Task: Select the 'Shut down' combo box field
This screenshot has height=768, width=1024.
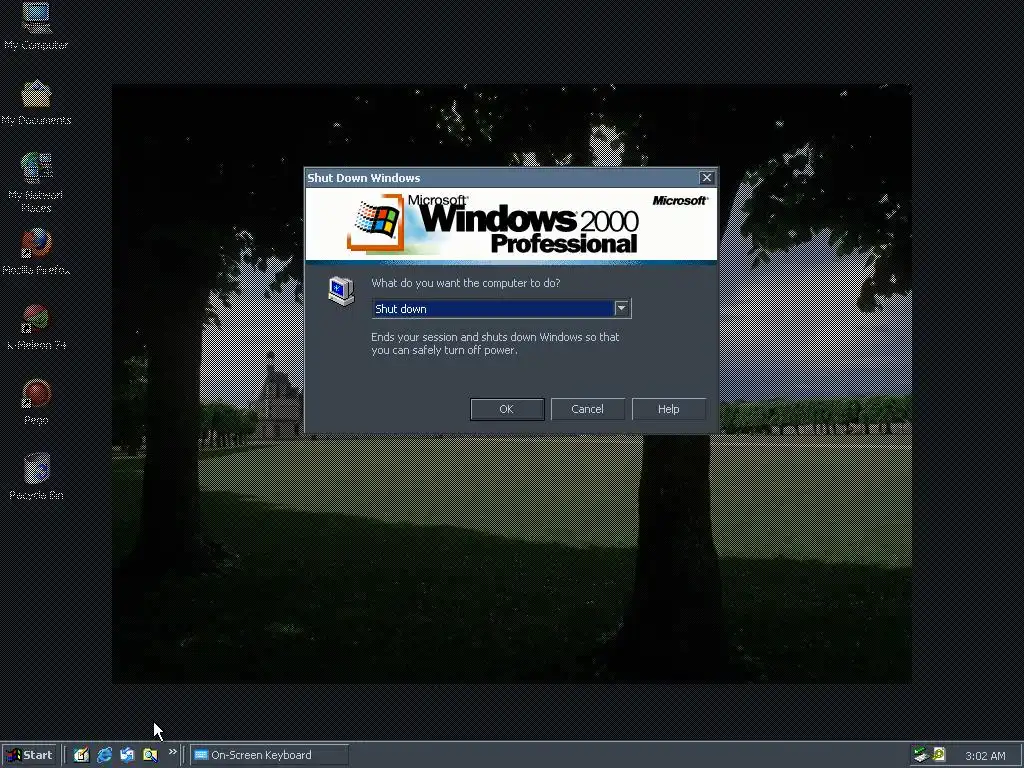Action: point(501,308)
